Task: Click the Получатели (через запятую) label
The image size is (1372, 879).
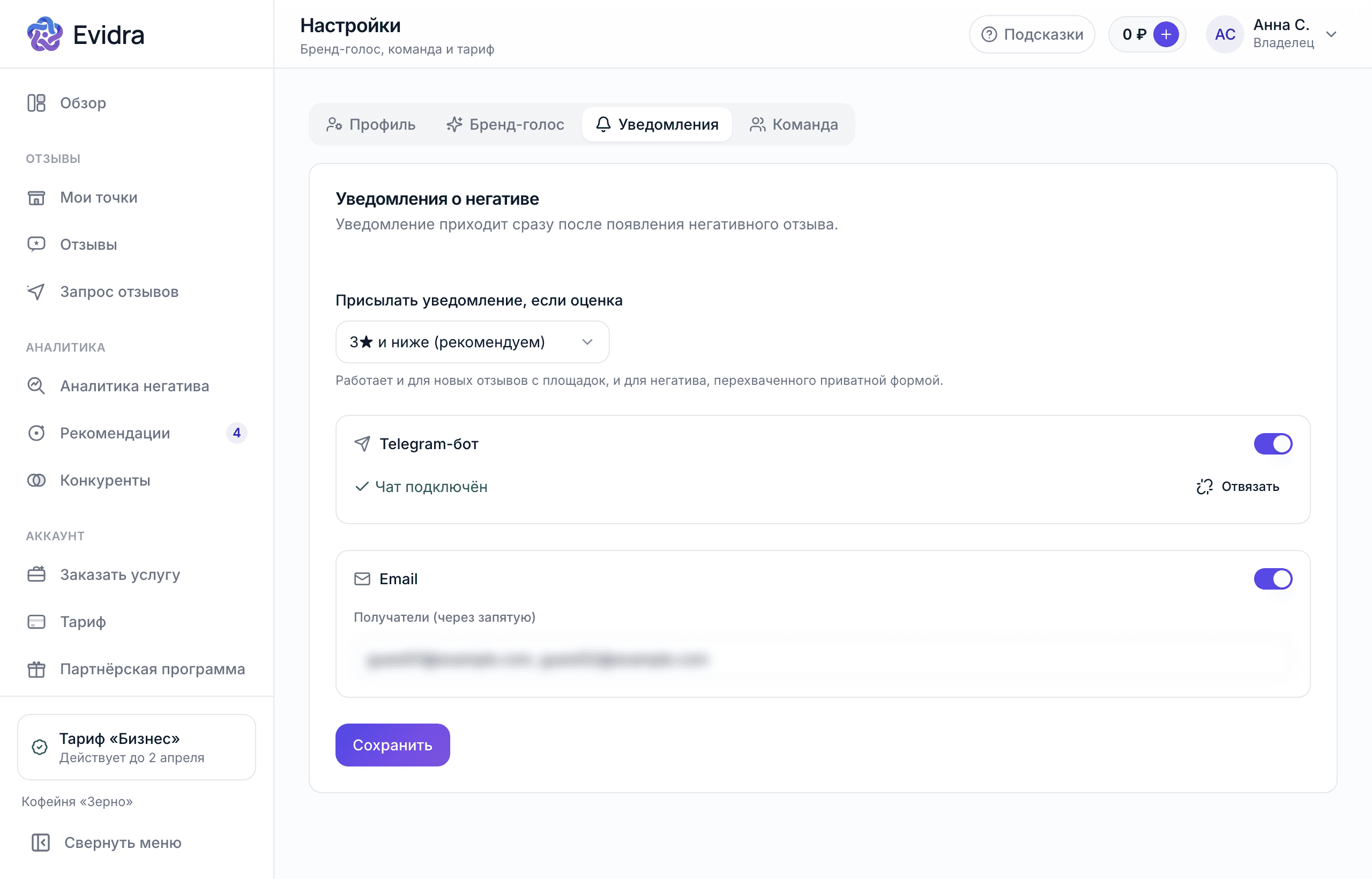Action: [x=445, y=617]
